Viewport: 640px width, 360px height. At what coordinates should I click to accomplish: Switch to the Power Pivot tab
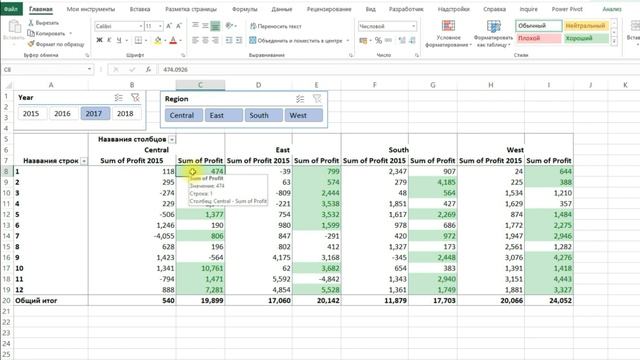click(x=567, y=9)
